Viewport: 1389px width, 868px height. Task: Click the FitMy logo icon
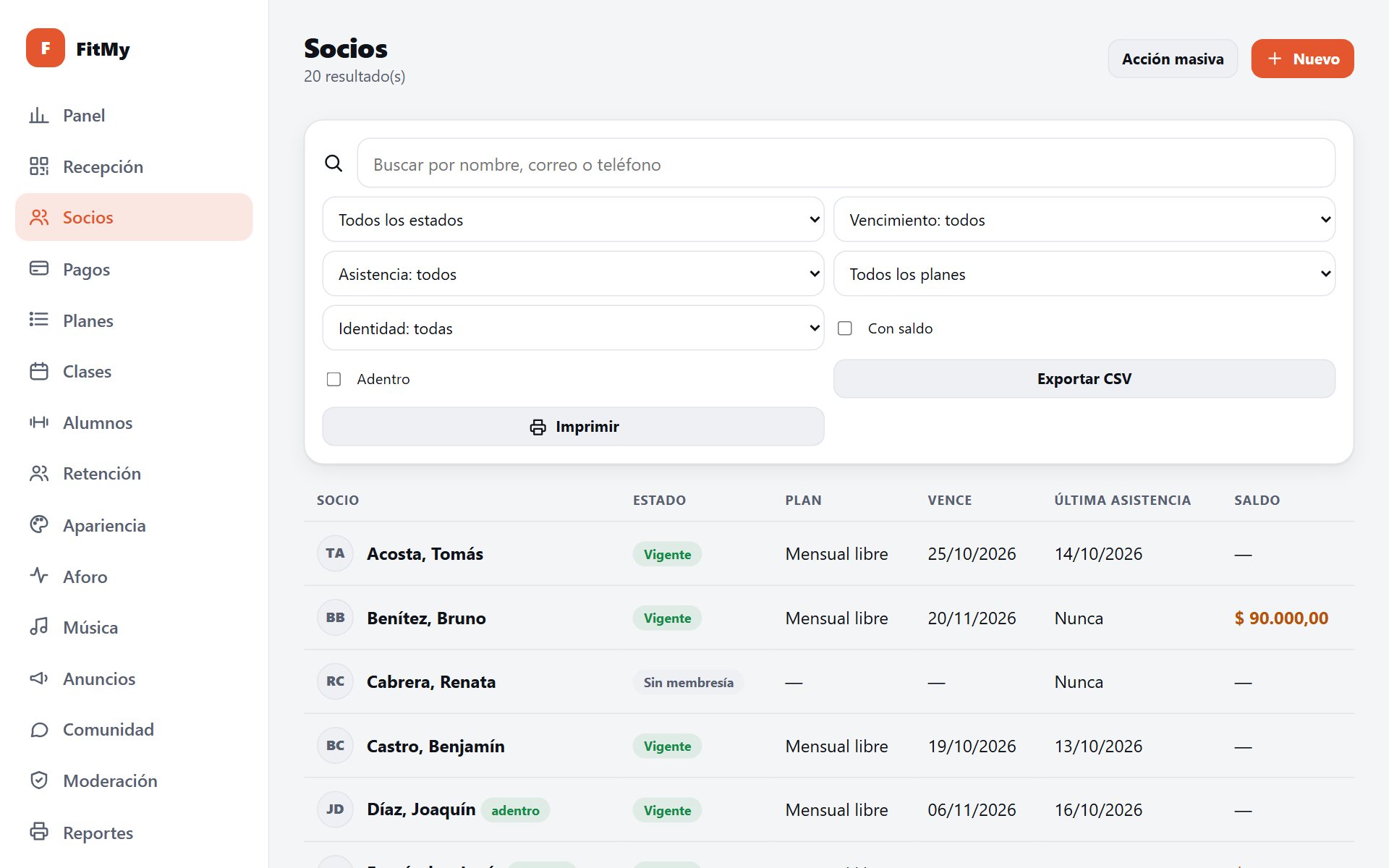(x=46, y=48)
